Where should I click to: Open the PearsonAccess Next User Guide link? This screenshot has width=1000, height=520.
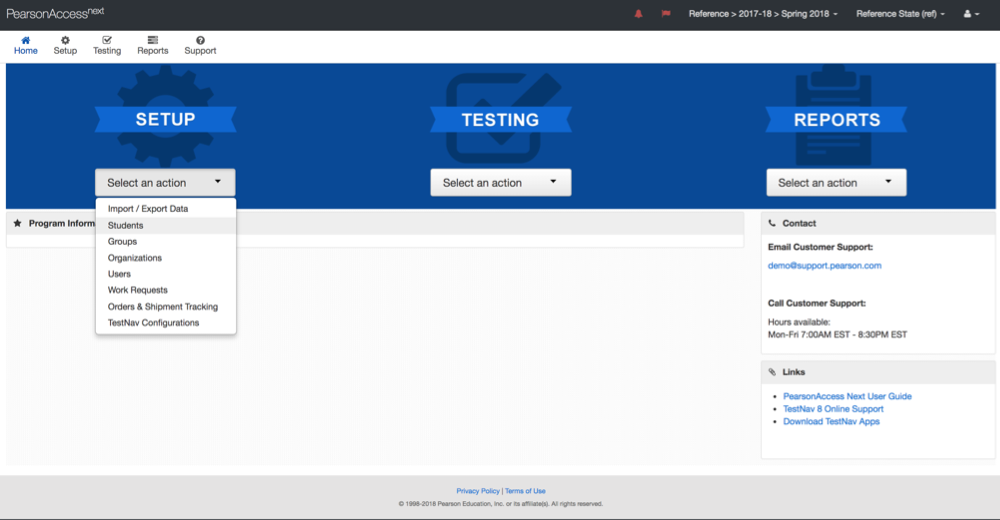pos(847,396)
